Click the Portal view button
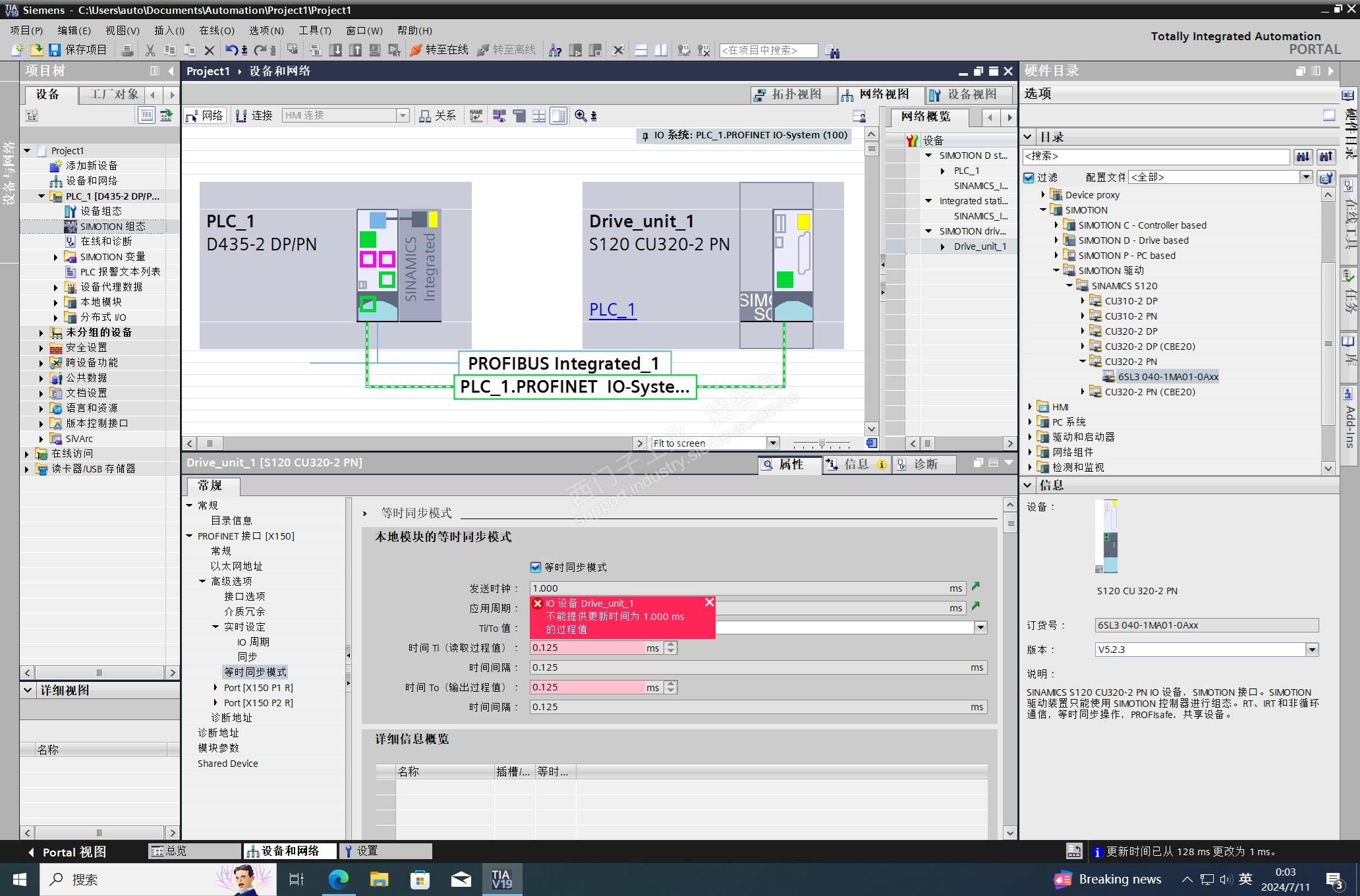1360x896 pixels. (x=67, y=852)
